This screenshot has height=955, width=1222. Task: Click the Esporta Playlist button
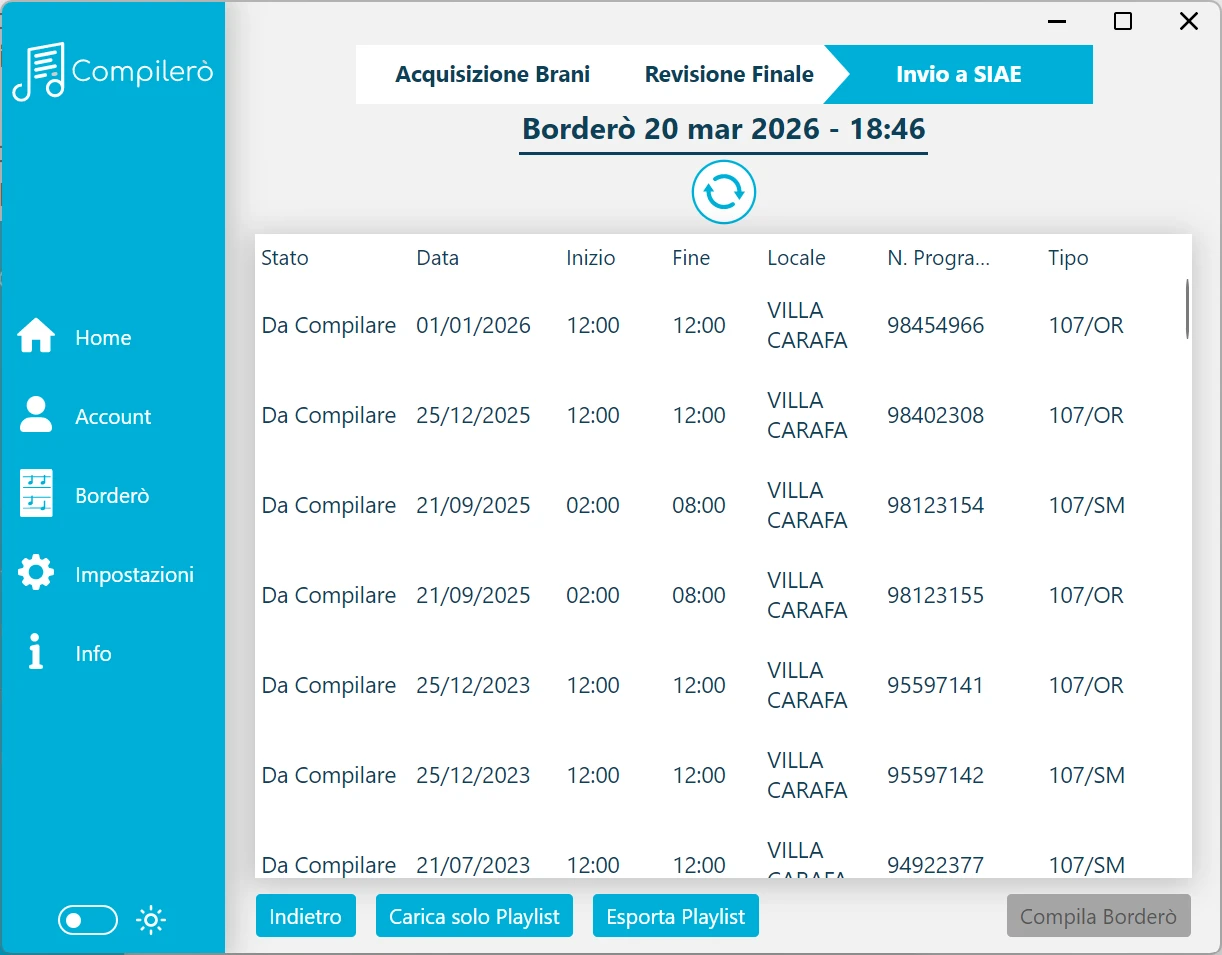(676, 916)
